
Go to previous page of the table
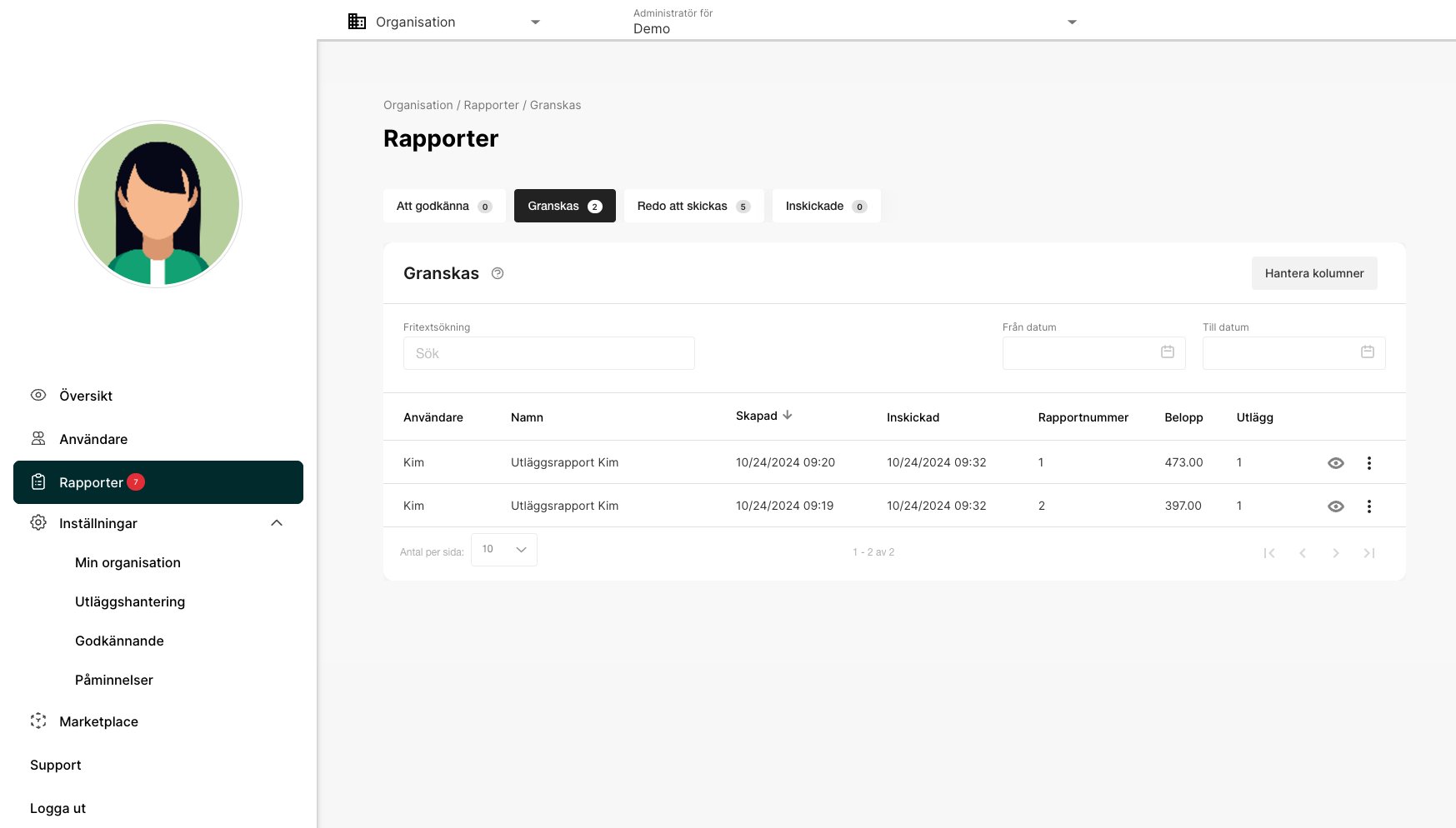pos(1303,553)
